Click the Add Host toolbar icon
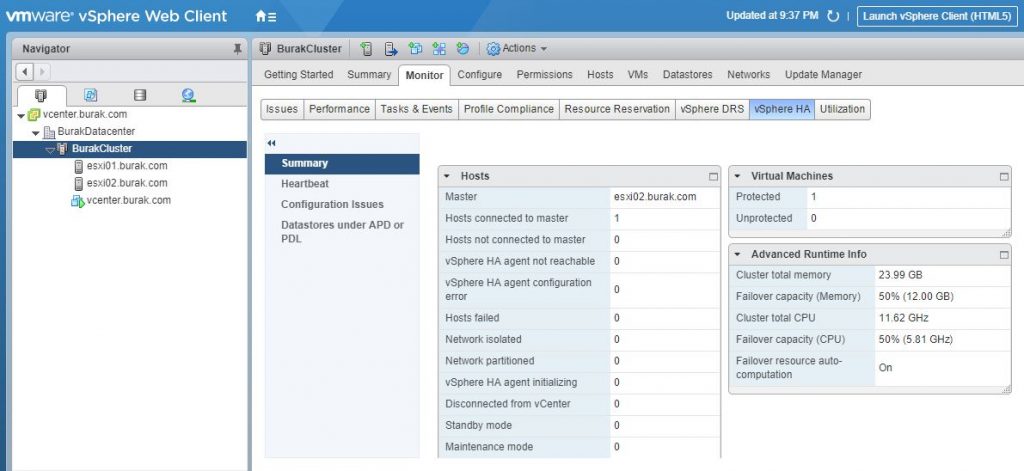The width and height of the screenshot is (1024, 471). point(367,49)
